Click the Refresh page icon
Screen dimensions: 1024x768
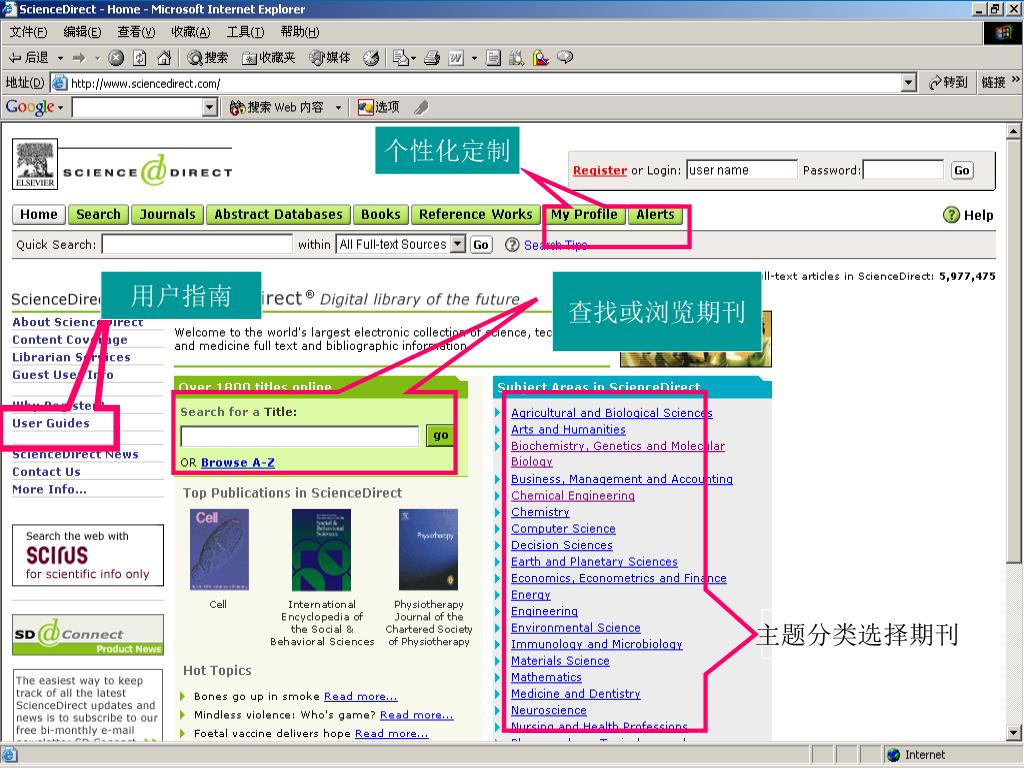pyautogui.click(x=140, y=58)
